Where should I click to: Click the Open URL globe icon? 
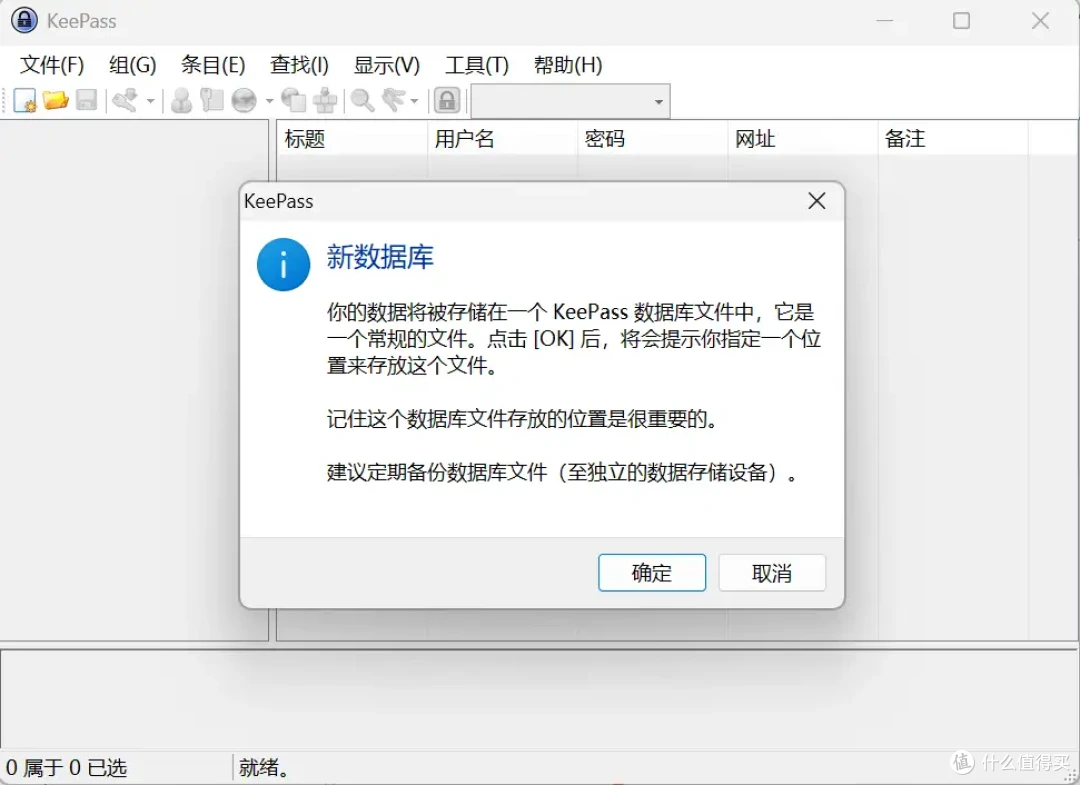(244, 101)
